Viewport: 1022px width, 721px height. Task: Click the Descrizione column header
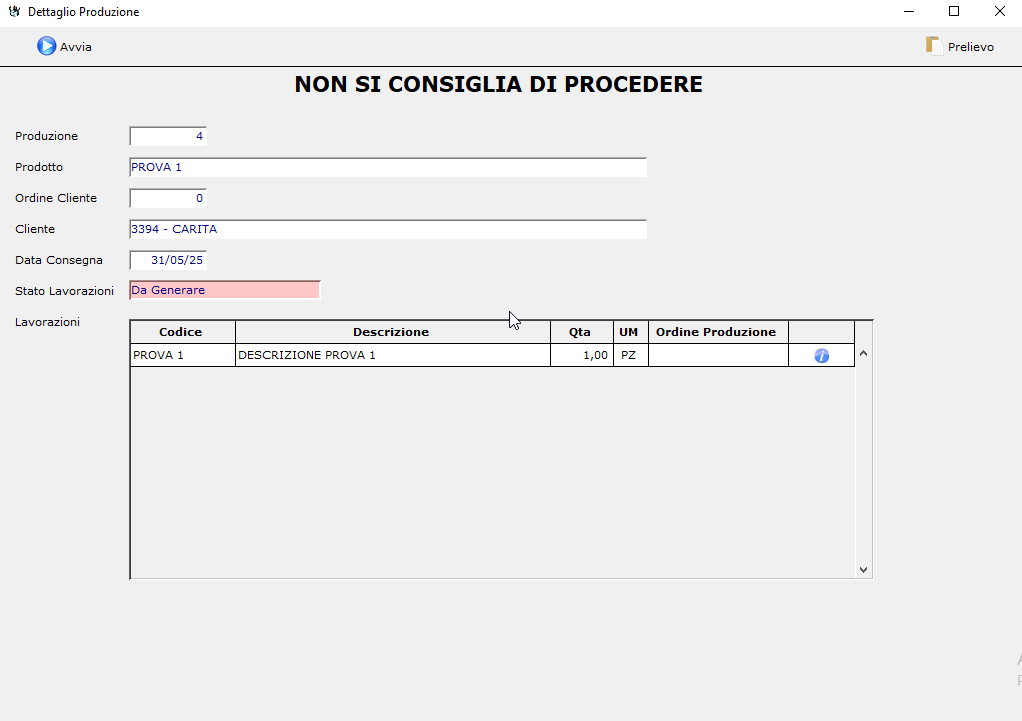(391, 332)
